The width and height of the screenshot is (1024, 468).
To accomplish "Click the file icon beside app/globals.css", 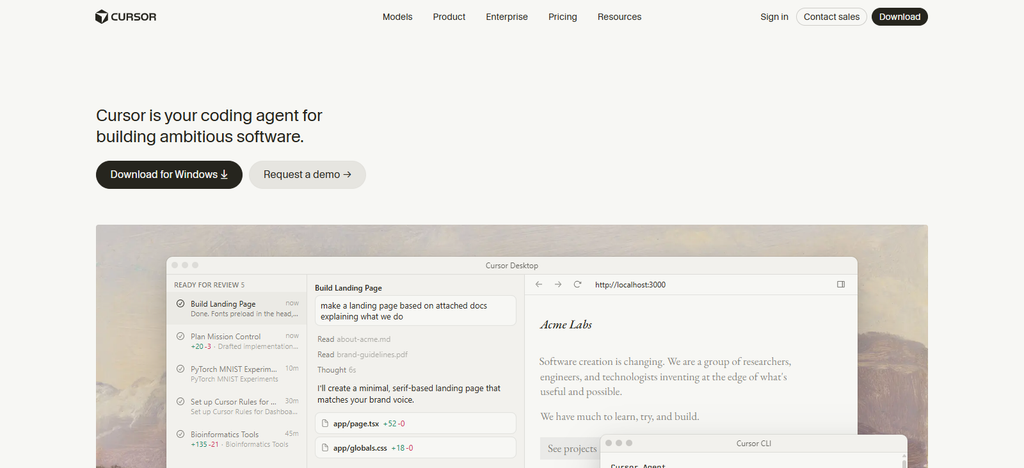I will [x=325, y=448].
